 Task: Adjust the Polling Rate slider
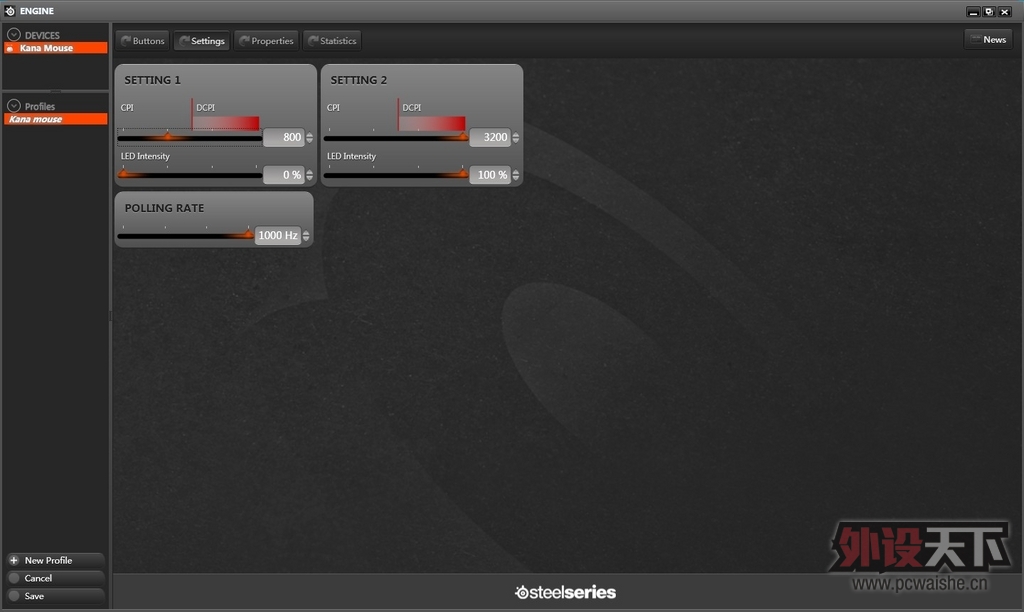[x=185, y=236]
